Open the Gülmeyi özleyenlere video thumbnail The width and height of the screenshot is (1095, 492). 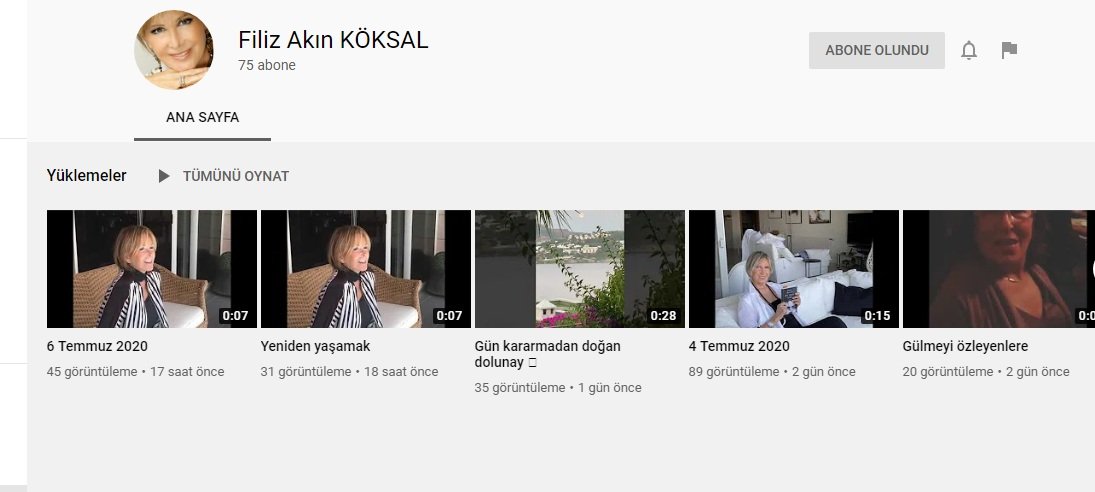(x=999, y=269)
